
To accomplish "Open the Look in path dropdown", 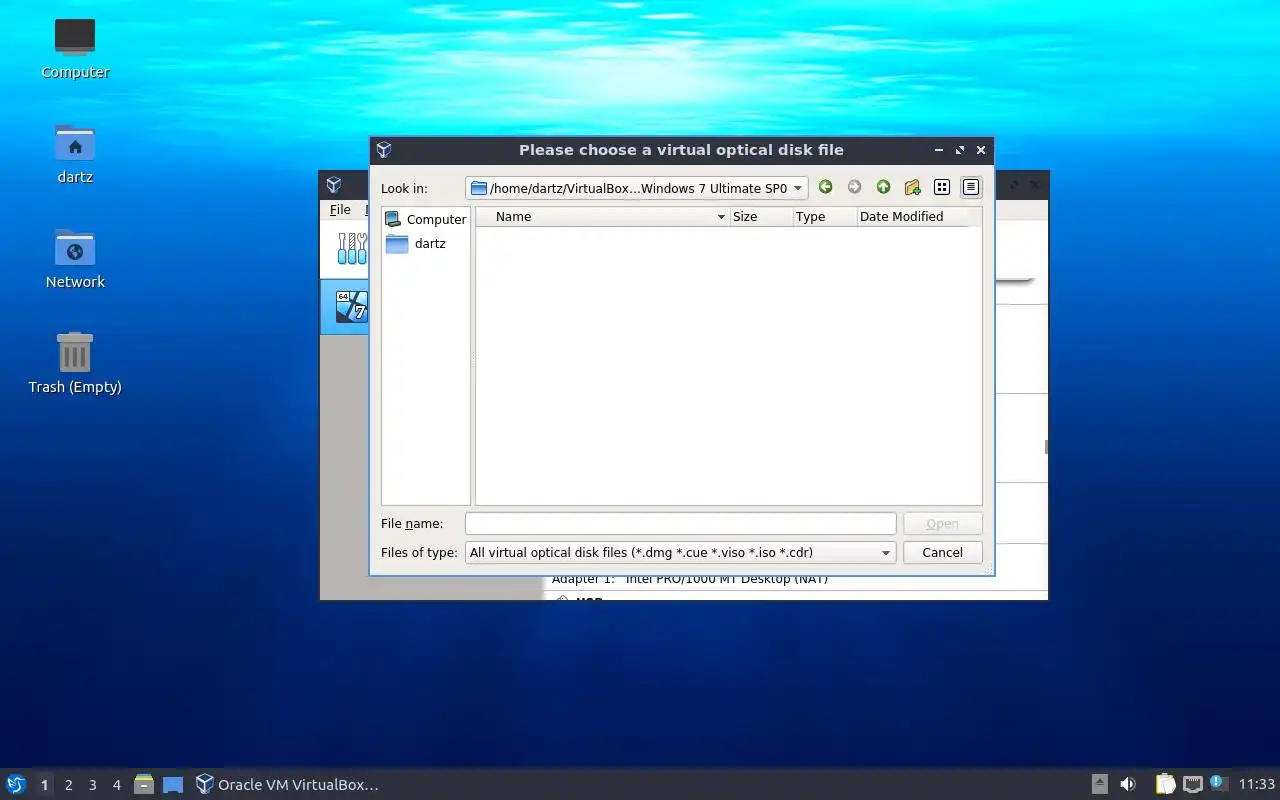I will tap(636, 188).
